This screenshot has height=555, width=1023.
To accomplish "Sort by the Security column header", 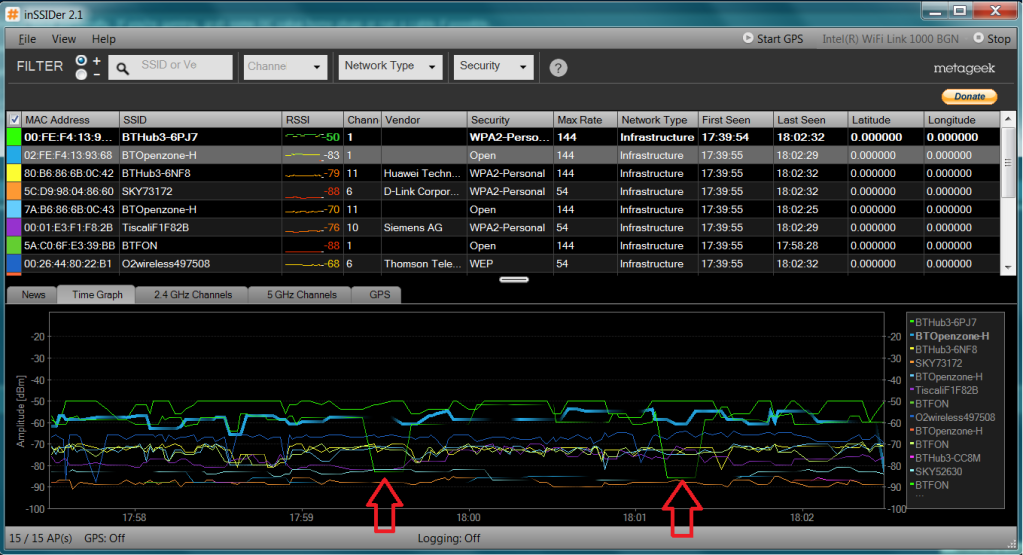I will 510,120.
